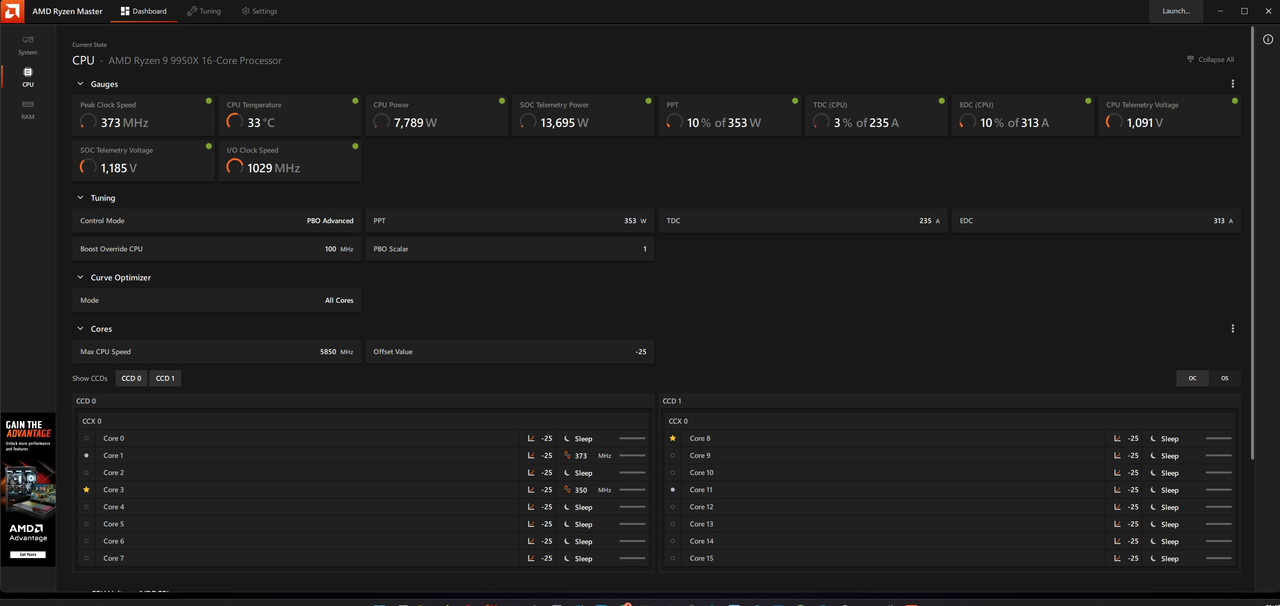This screenshot has height=606, width=1280.
Task: Switch to the OS view toggle
Action: [1224, 378]
